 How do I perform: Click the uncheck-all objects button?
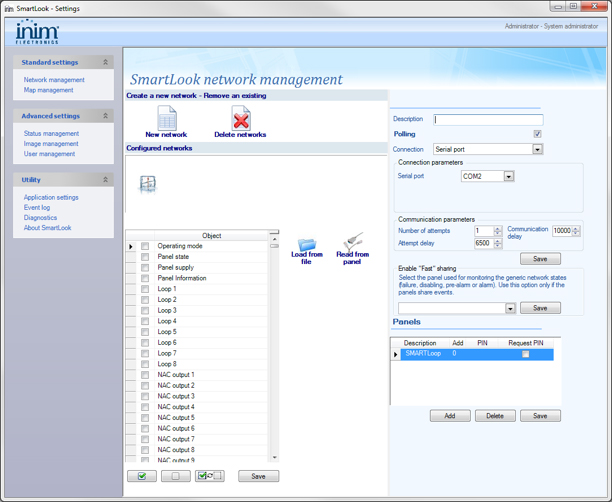pos(175,476)
